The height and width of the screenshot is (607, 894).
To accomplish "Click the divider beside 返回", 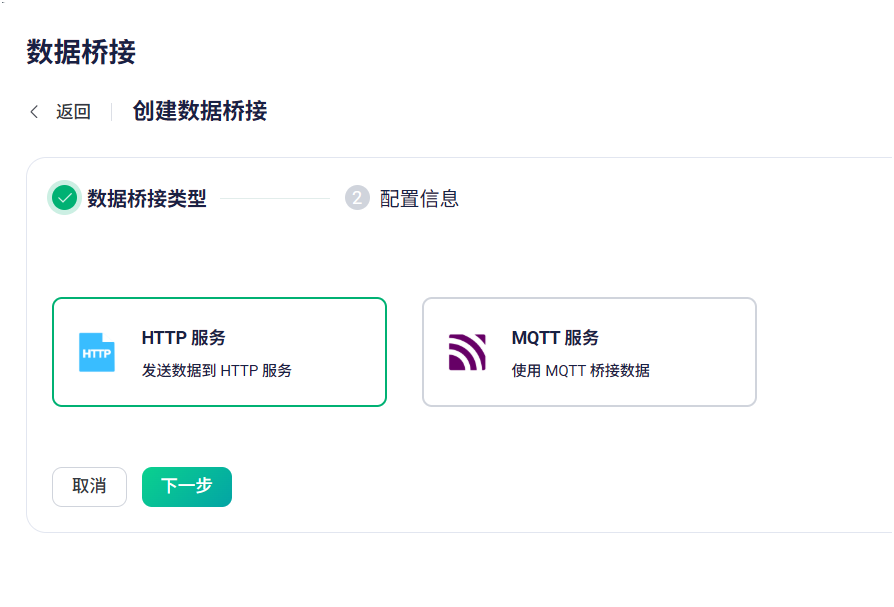I will pyautogui.click(x=112, y=112).
